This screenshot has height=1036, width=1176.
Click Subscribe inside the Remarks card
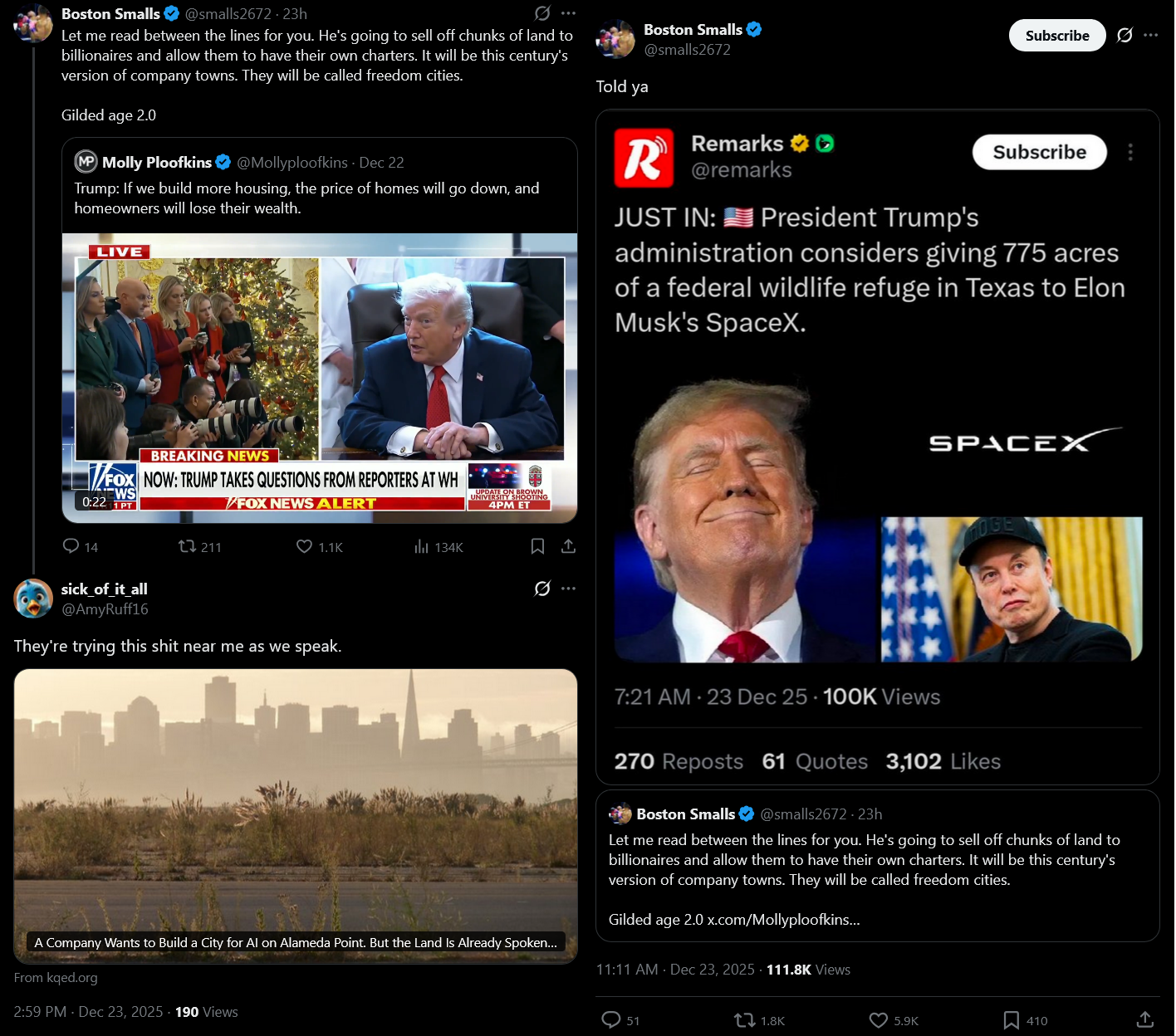[1040, 152]
